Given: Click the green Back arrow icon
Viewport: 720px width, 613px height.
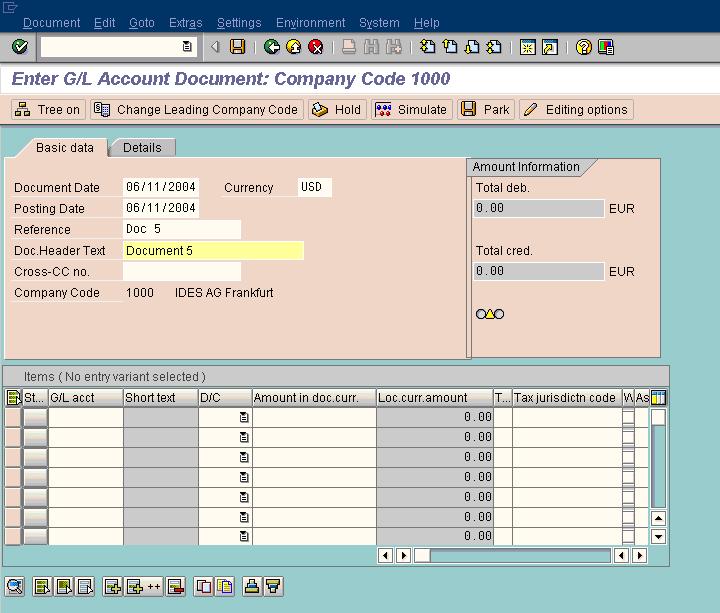Looking at the screenshot, I should coord(272,47).
